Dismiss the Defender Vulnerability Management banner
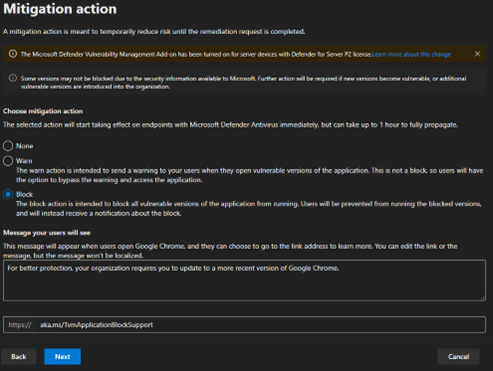This screenshot has height=371, width=493. click(477, 54)
